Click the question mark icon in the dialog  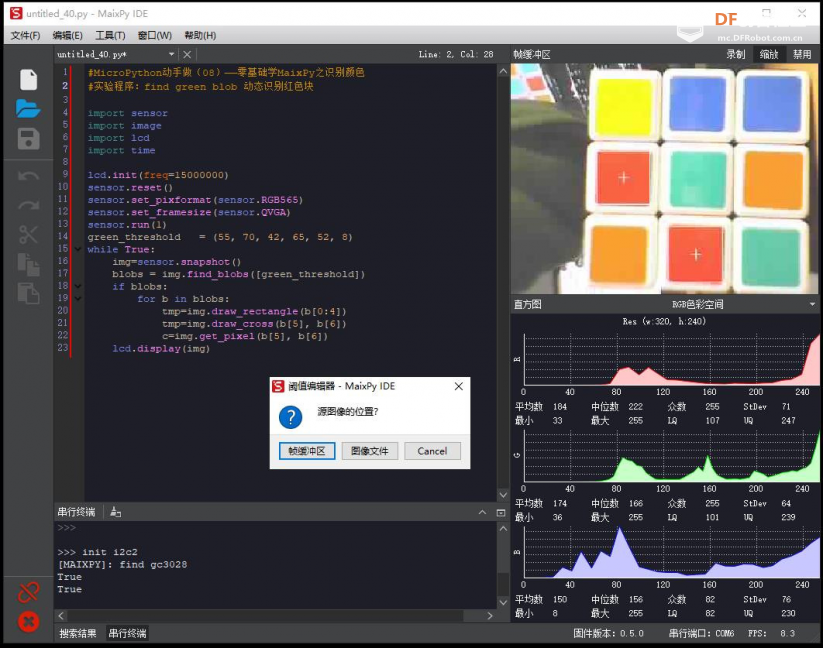point(291,417)
